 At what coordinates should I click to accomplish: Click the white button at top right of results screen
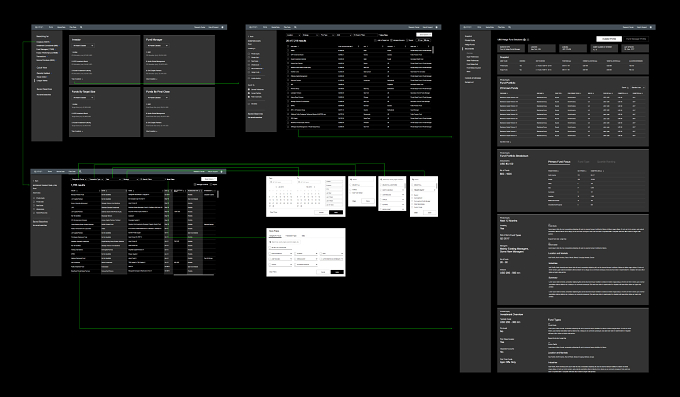(x=424, y=35)
